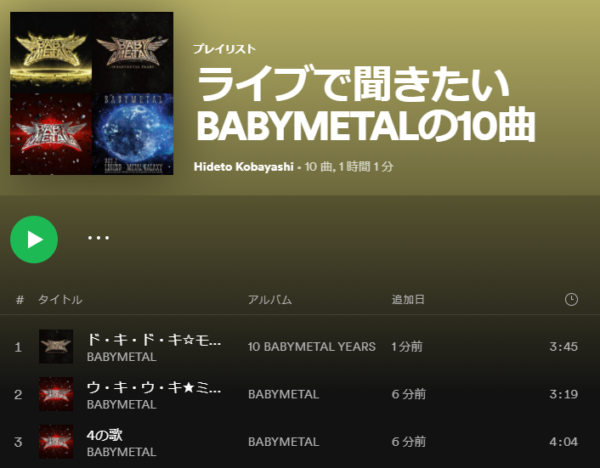Click the clock duration column icon
600x468 pixels.
coord(571,299)
